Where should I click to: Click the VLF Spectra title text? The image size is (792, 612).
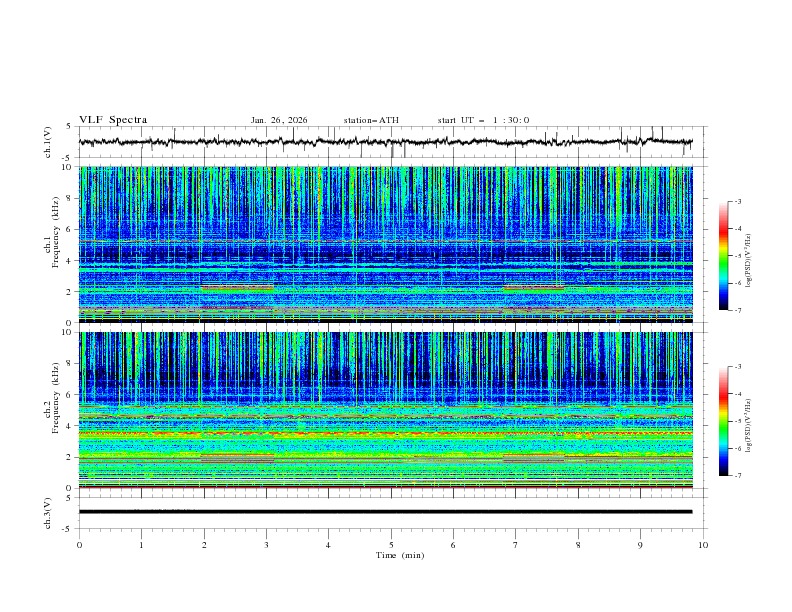tap(113, 120)
